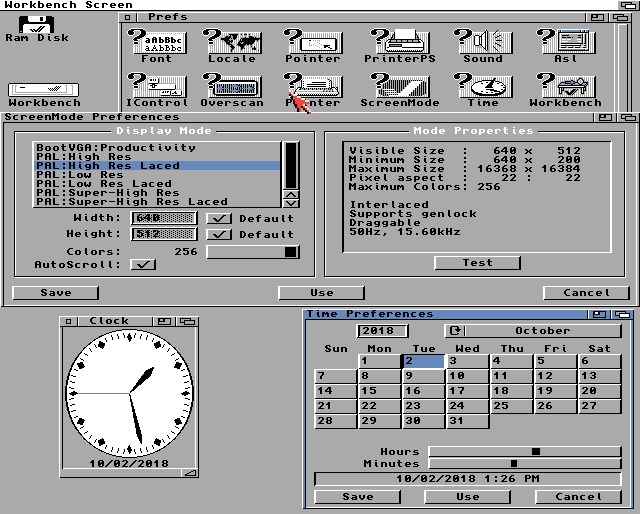Toggle the Height Default checkbox
Screen dimensions: 640x514
219,234
